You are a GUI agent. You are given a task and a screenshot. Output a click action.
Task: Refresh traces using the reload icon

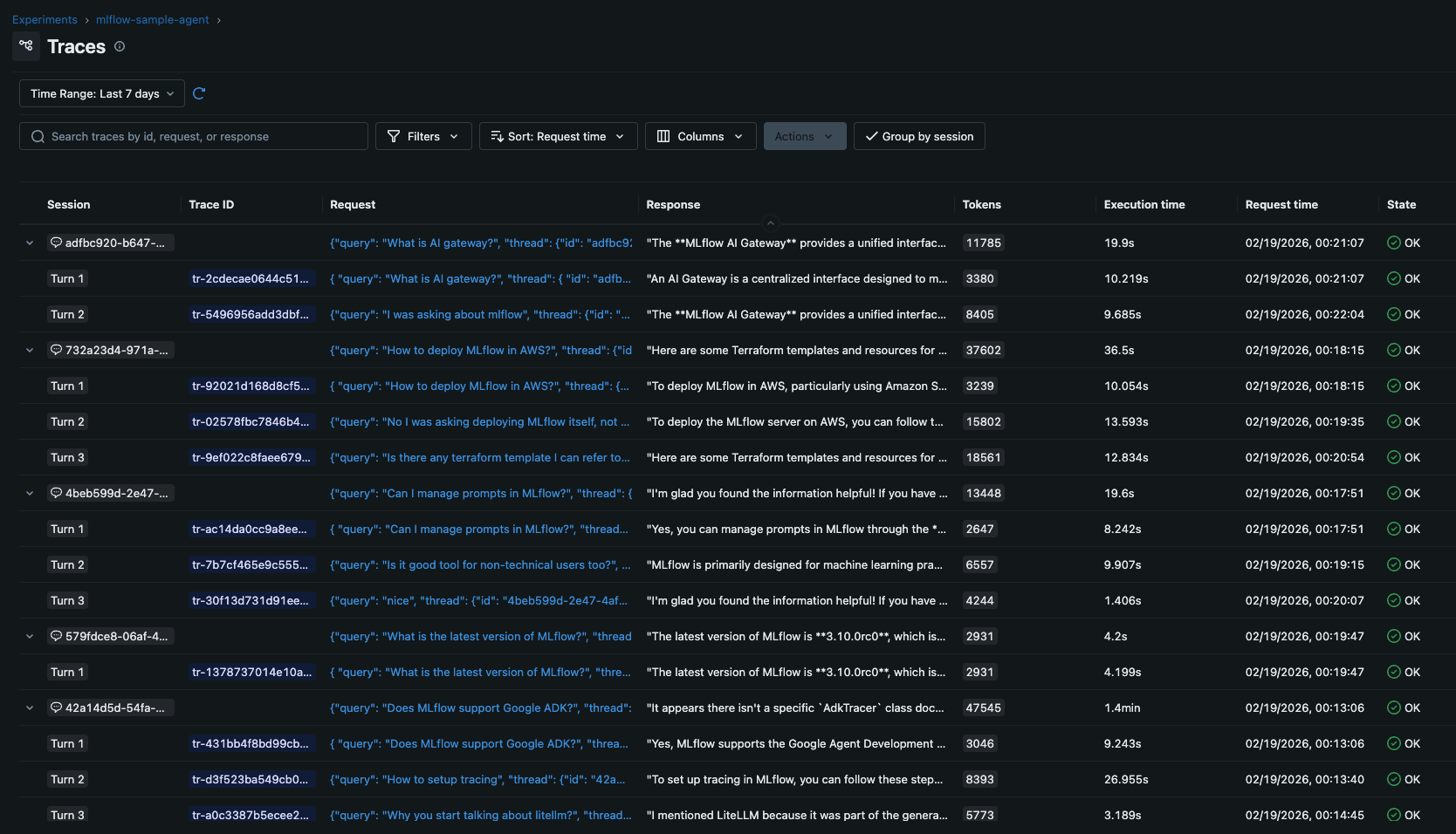199,93
